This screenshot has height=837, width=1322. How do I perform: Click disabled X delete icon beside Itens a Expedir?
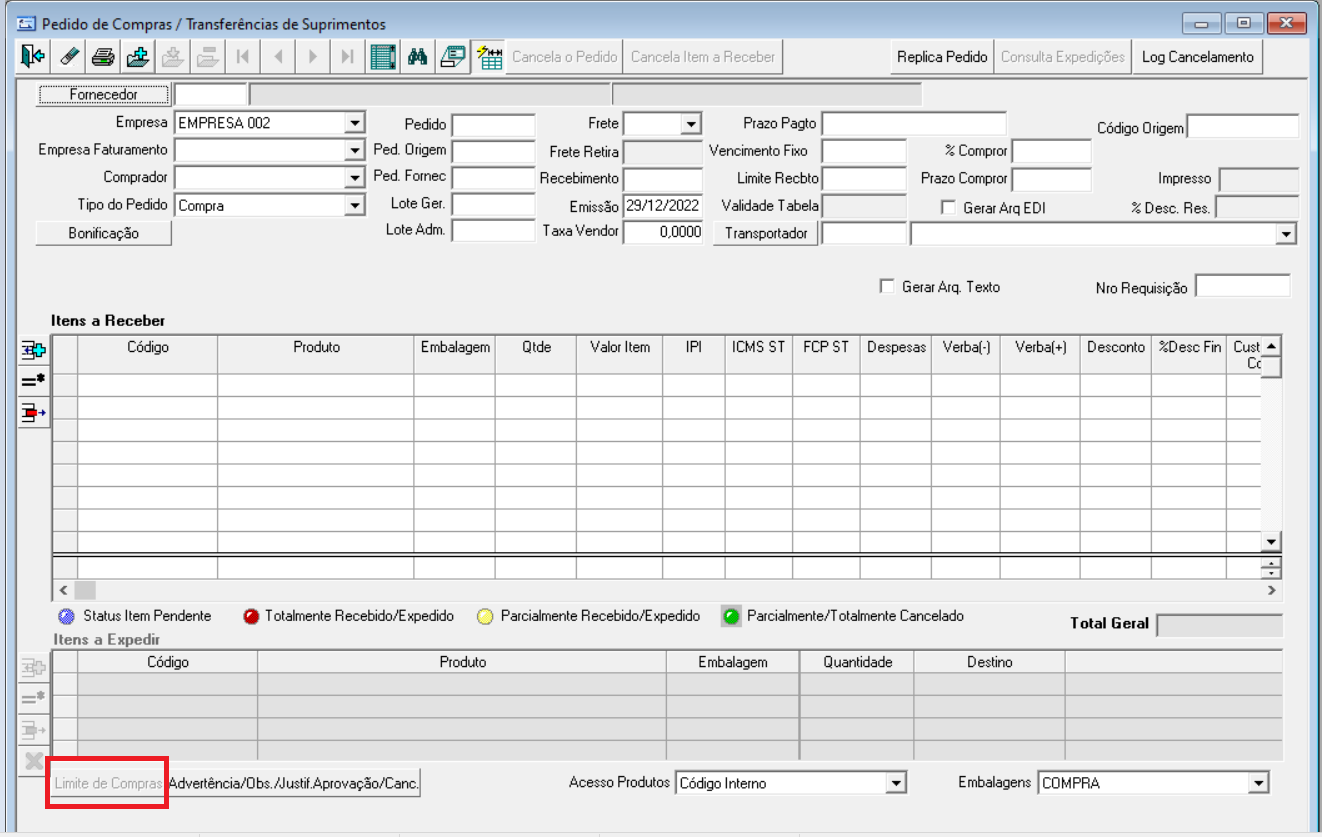(x=34, y=760)
